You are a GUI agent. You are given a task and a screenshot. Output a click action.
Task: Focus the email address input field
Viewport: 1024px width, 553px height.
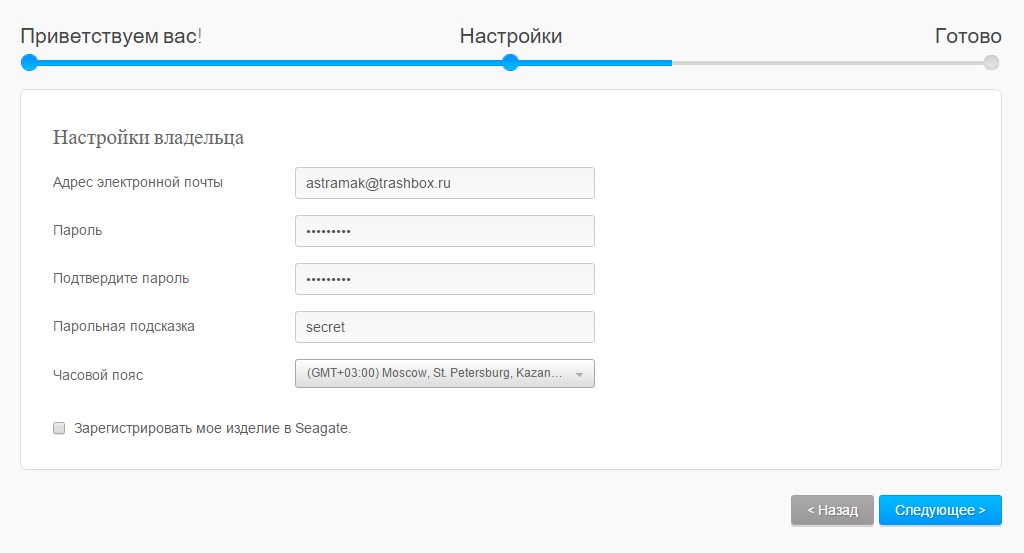445,183
